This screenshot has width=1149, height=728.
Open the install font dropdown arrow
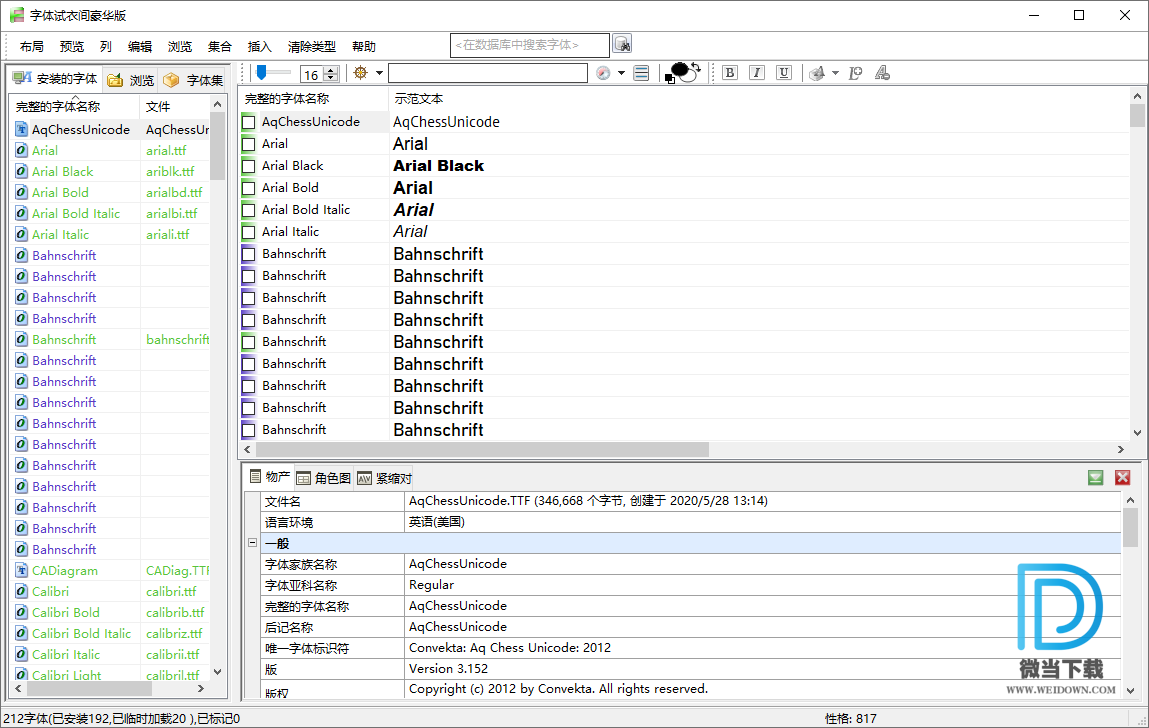click(x=835, y=73)
